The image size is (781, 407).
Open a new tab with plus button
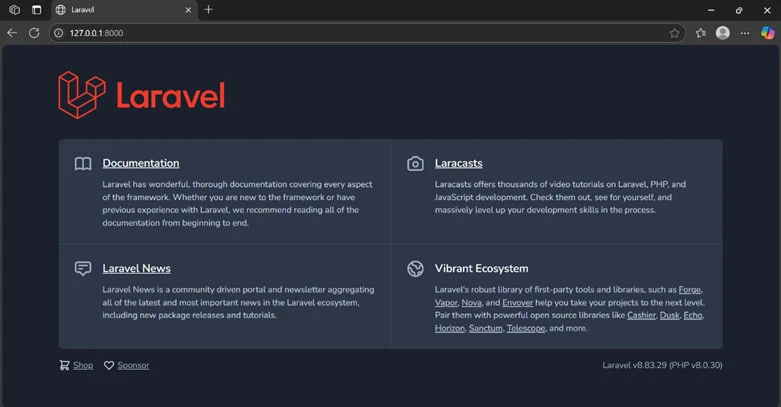(x=209, y=9)
